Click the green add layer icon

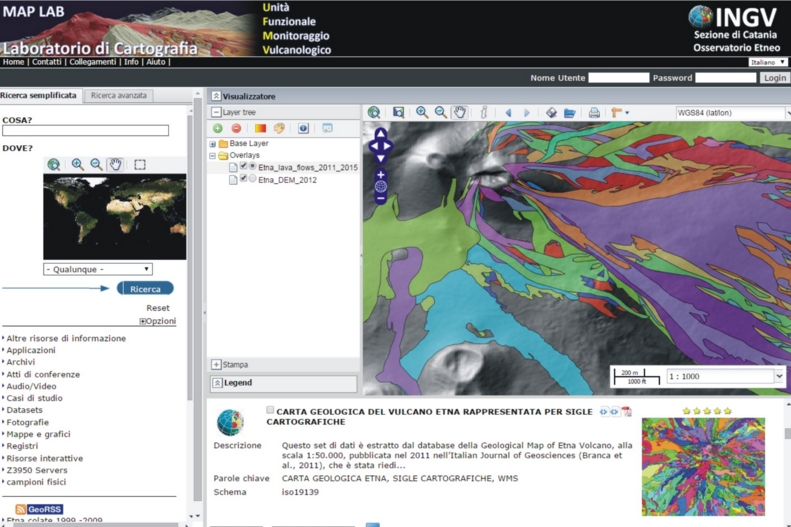218,128
